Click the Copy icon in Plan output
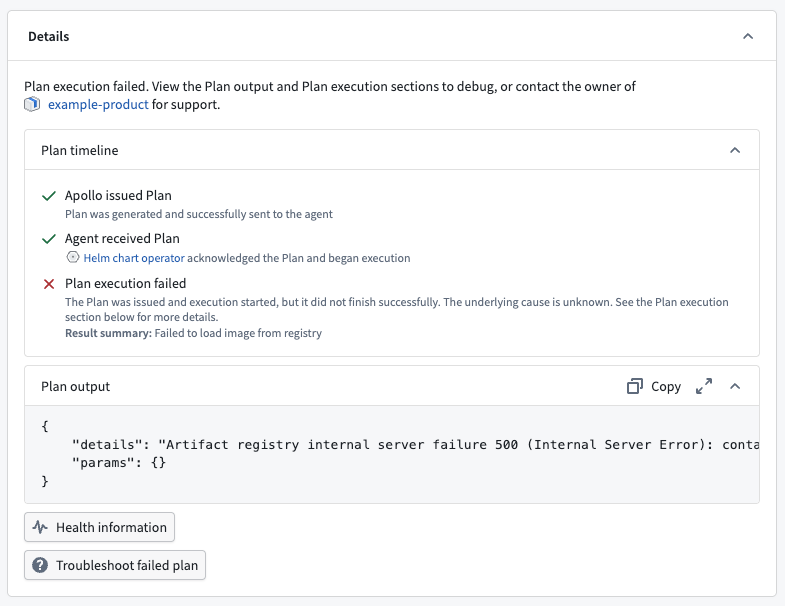785x606 pixels. (635, 386)
